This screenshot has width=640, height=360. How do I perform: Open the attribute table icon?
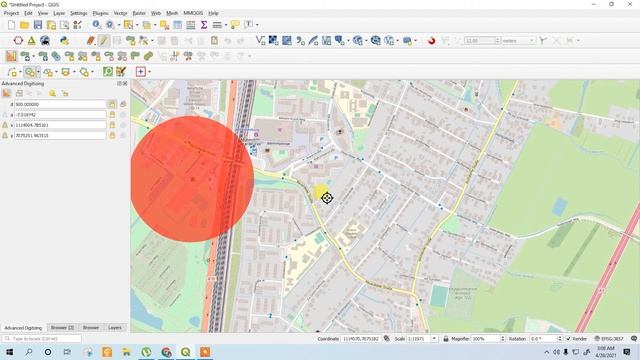point(178,25)
